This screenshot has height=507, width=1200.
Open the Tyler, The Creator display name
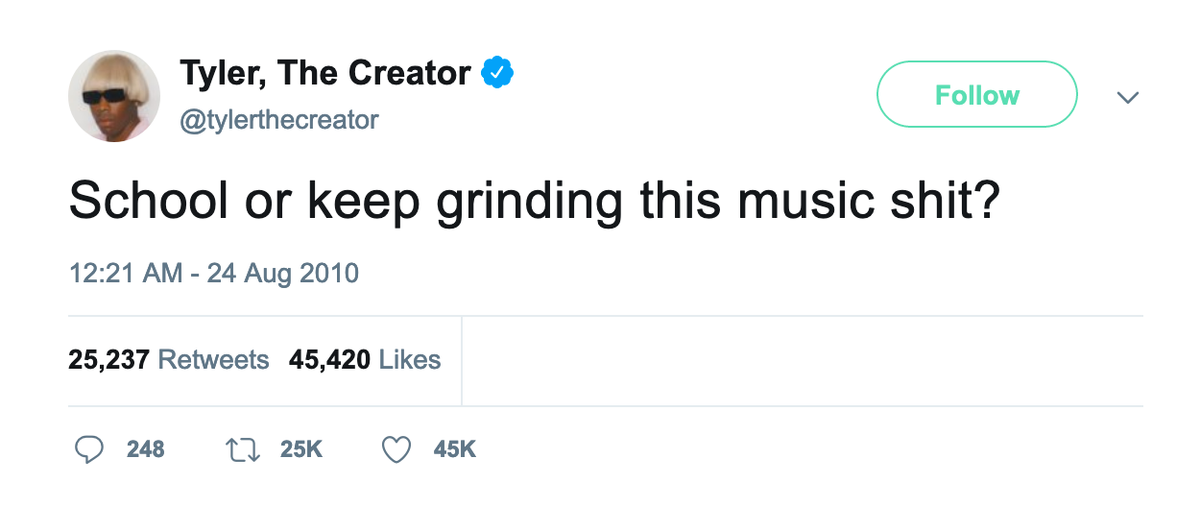click(x=325, y=73)
